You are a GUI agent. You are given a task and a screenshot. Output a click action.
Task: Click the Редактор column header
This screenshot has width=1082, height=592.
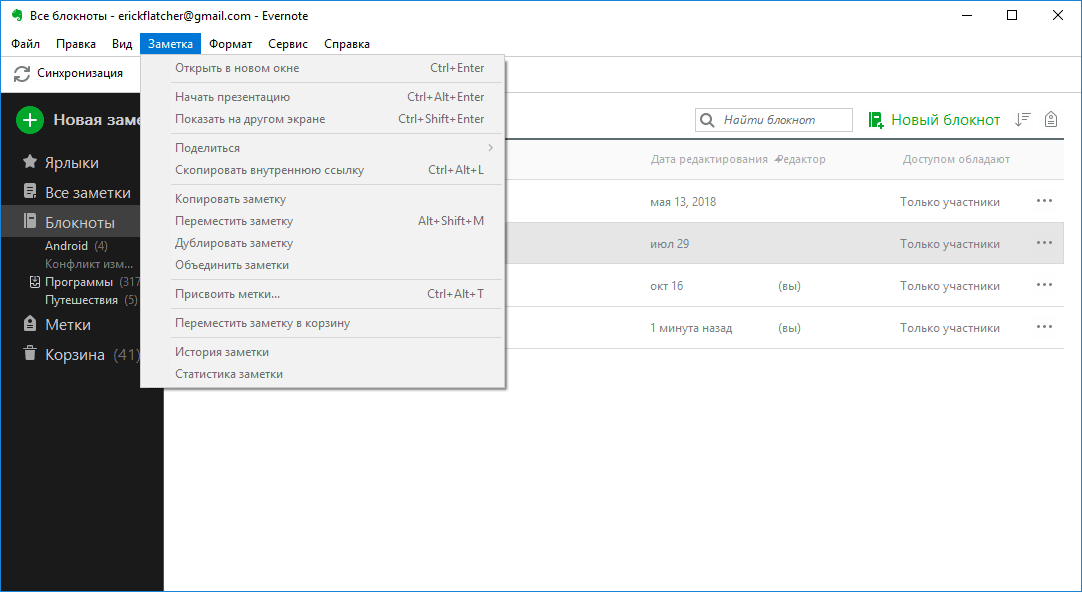tap(801, 159)
